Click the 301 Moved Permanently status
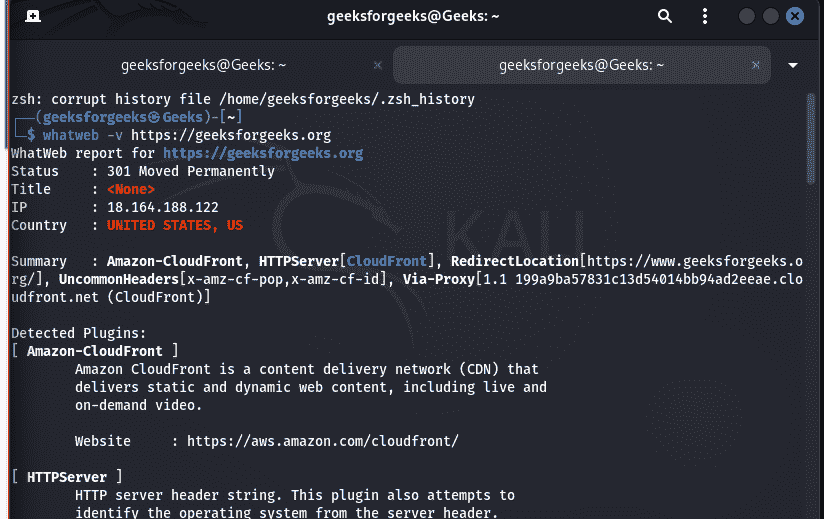This screenshot has height=519, width=824. click(x=191, y=172)
